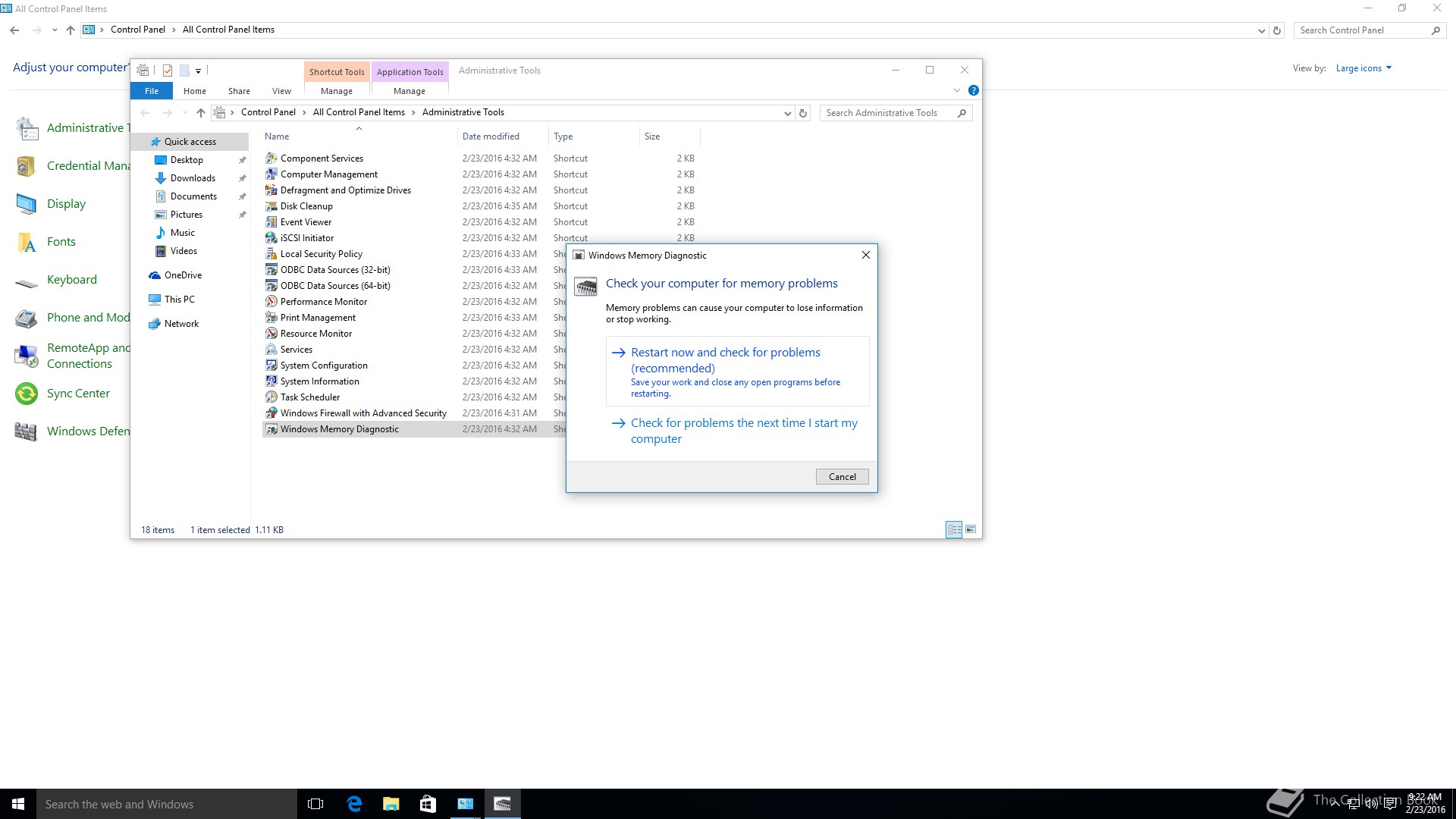The height and width of the screenshot is (819, 1456).
Task: Click All Control Panel Items in Explorer breadcrumb
Action: pos(359,112)
